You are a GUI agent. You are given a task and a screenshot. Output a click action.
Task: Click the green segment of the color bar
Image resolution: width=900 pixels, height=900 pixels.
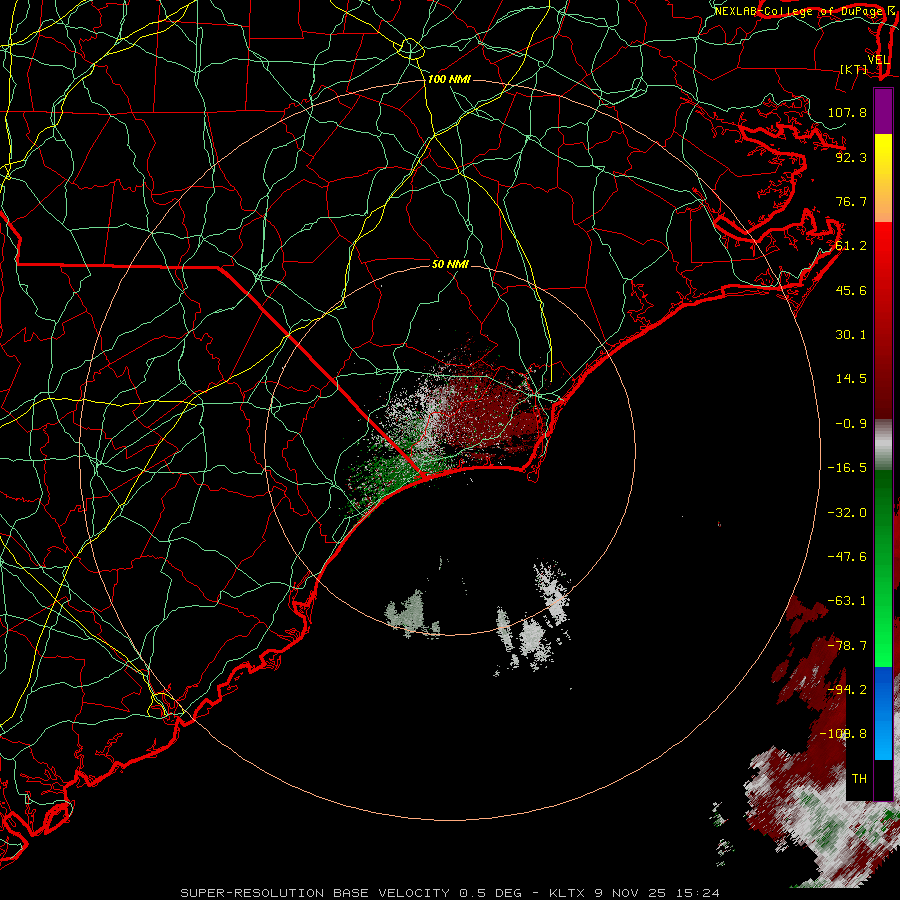883,568
